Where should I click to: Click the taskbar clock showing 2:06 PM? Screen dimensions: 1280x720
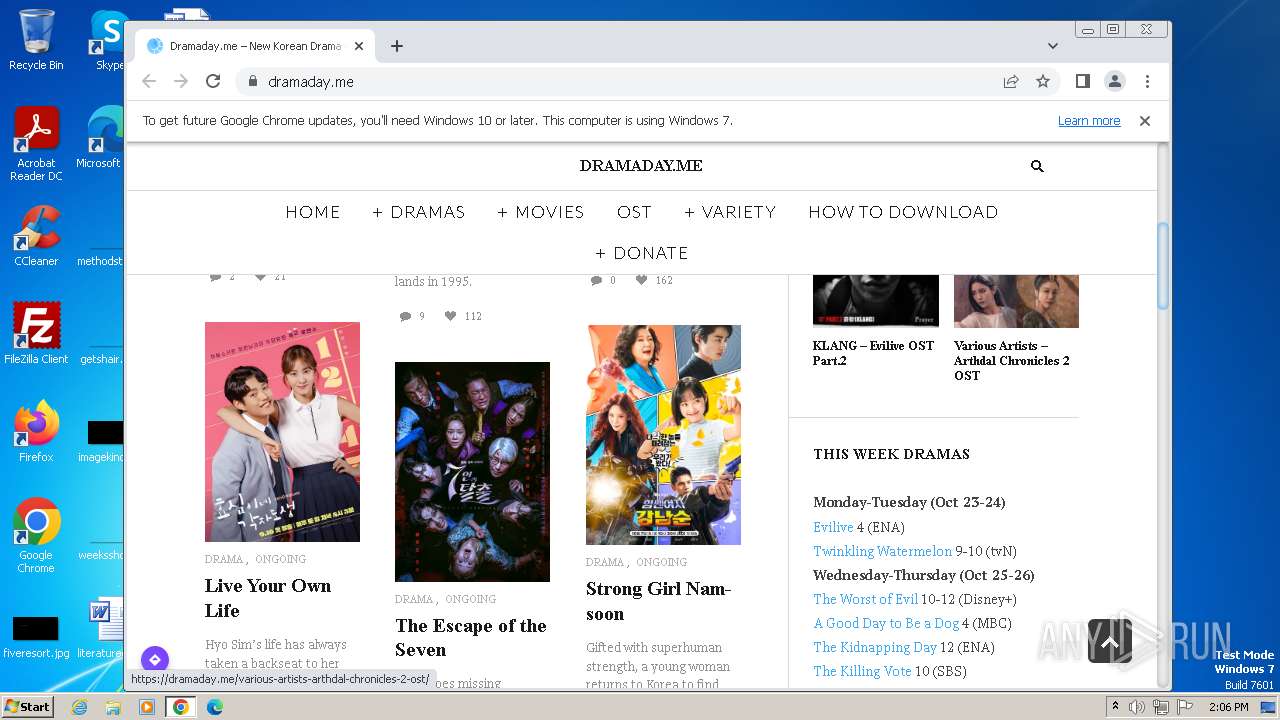point(1228,707)
